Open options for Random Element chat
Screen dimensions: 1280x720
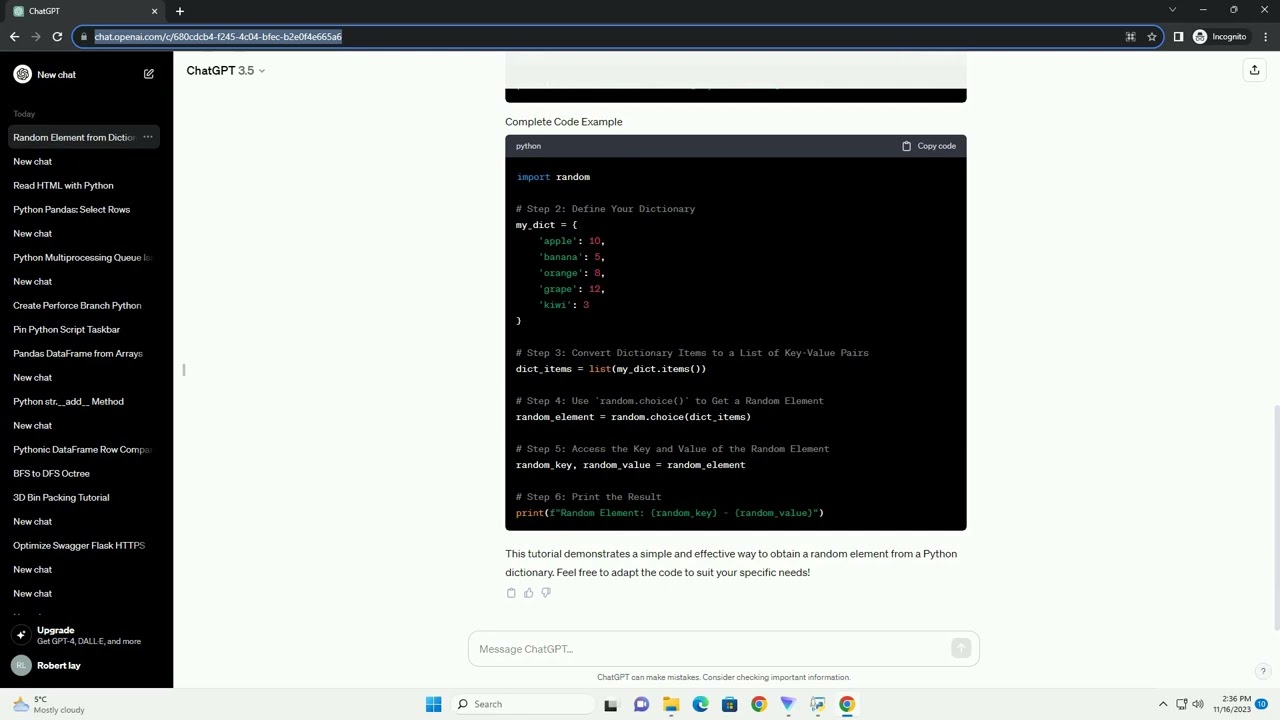click(x=147, y=137)
